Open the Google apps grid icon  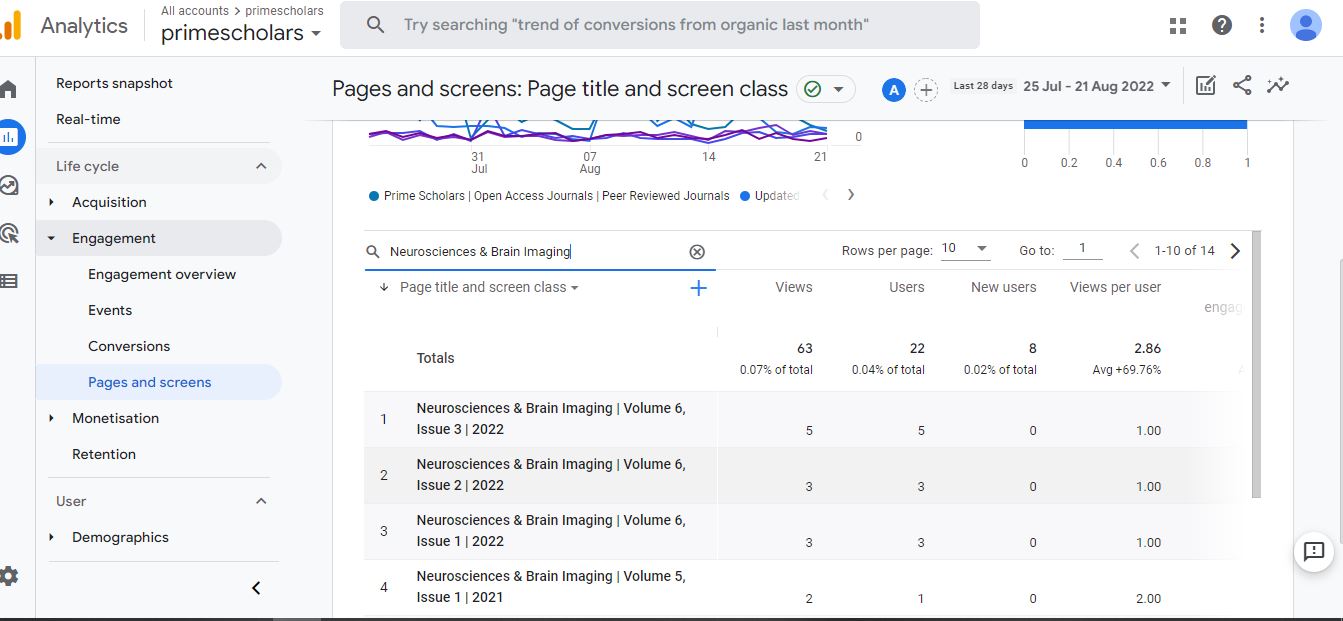(x=1177, y=26)
